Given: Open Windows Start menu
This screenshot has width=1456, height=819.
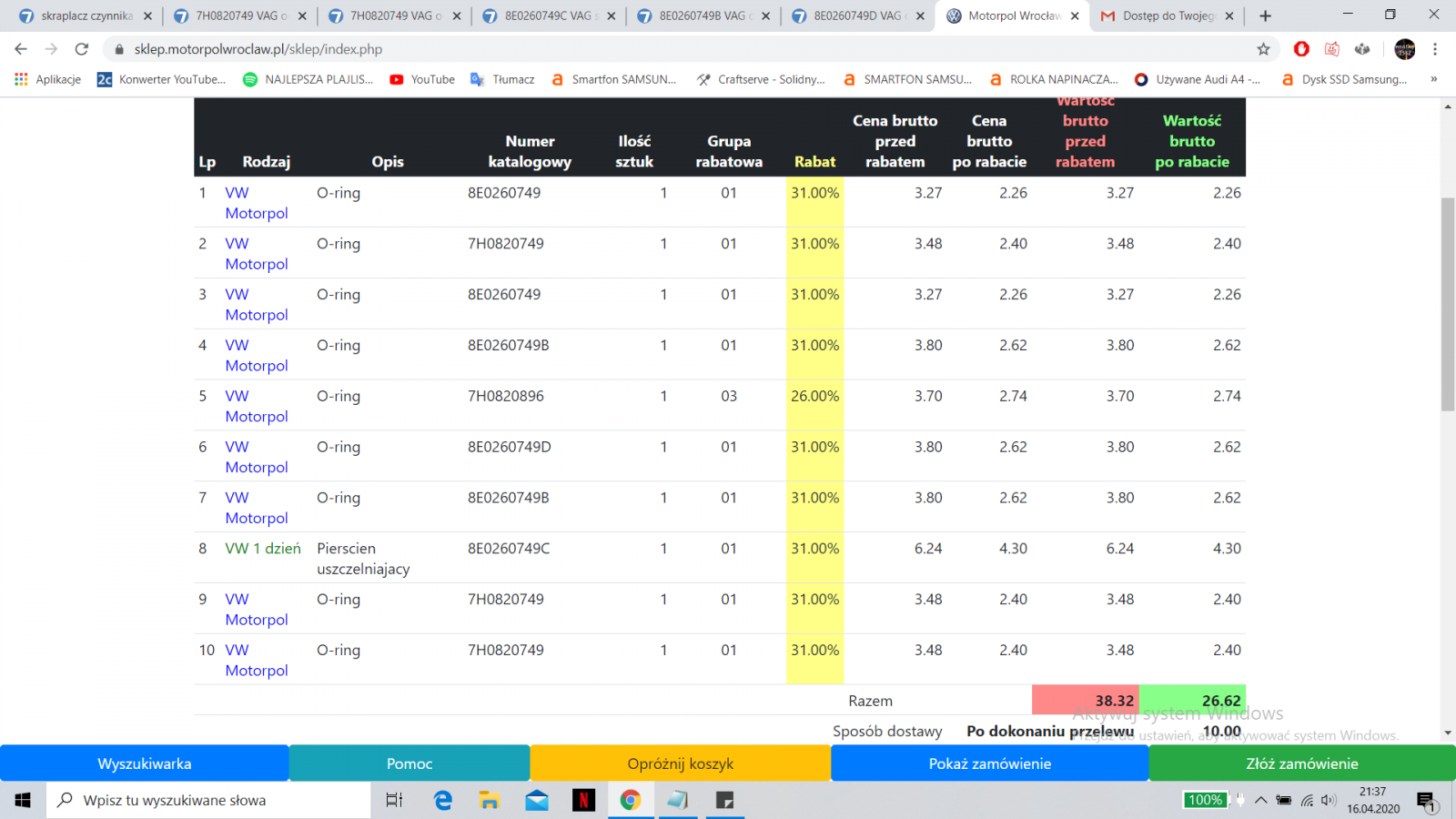Looking at the screenshot, I should 23,800.
